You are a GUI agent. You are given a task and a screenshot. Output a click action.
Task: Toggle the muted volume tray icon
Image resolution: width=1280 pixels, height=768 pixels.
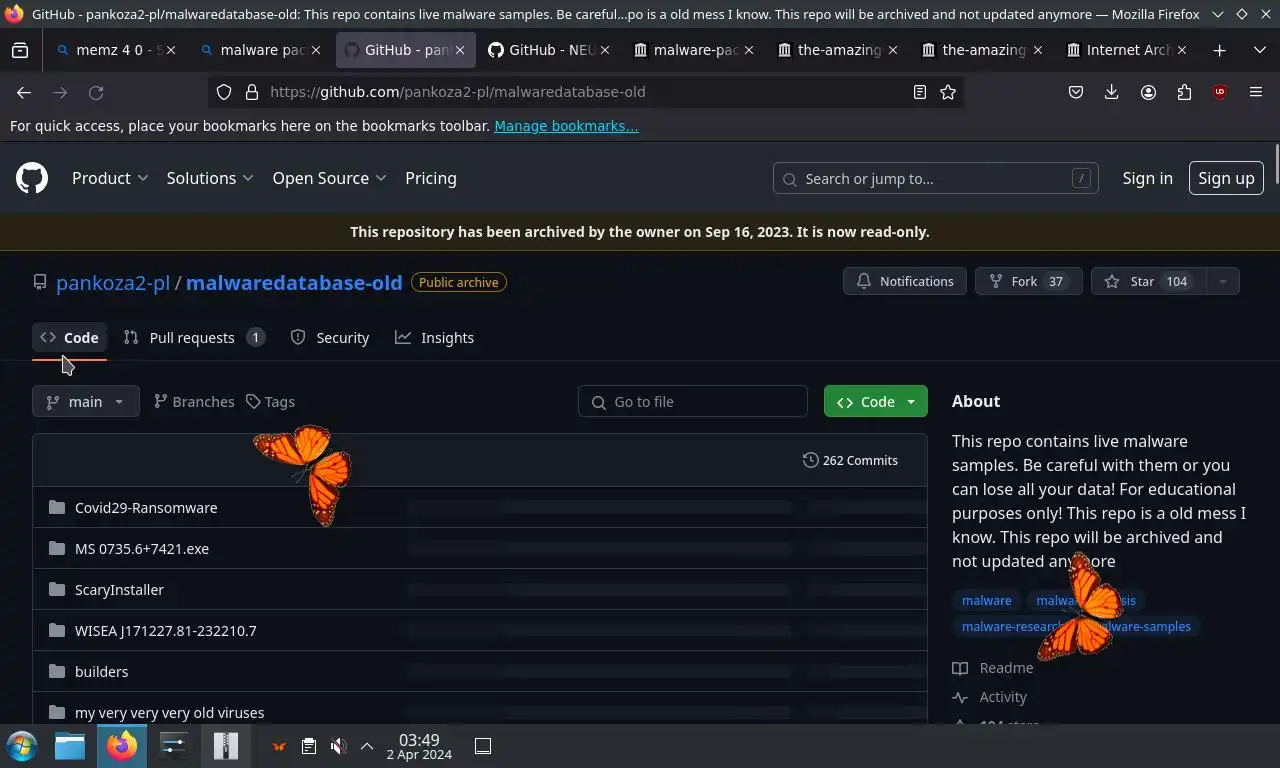coord(339,746)
